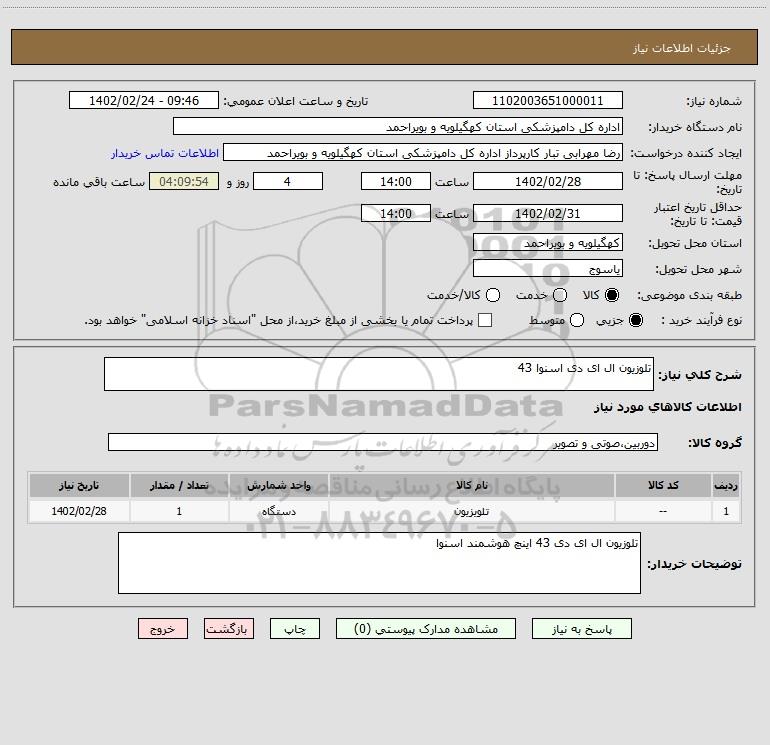Click the جزئیات اطلاعات نیاز header title

(681, 48)
